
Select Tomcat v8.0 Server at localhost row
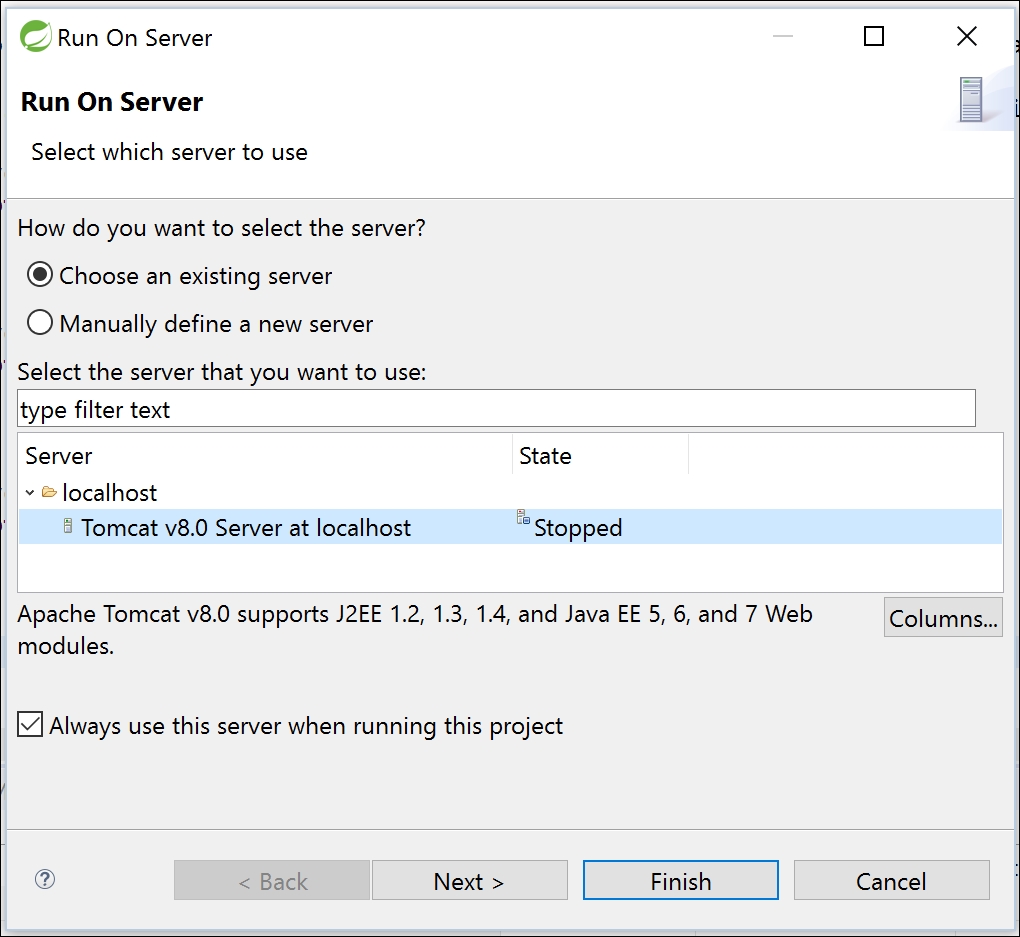pyautogui.click(x=246, y=527)
